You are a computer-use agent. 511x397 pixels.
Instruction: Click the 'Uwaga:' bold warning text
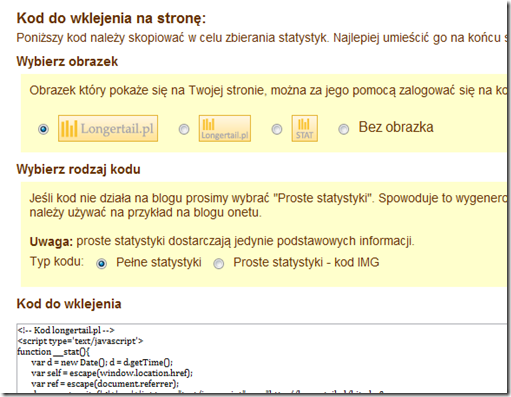51,241
